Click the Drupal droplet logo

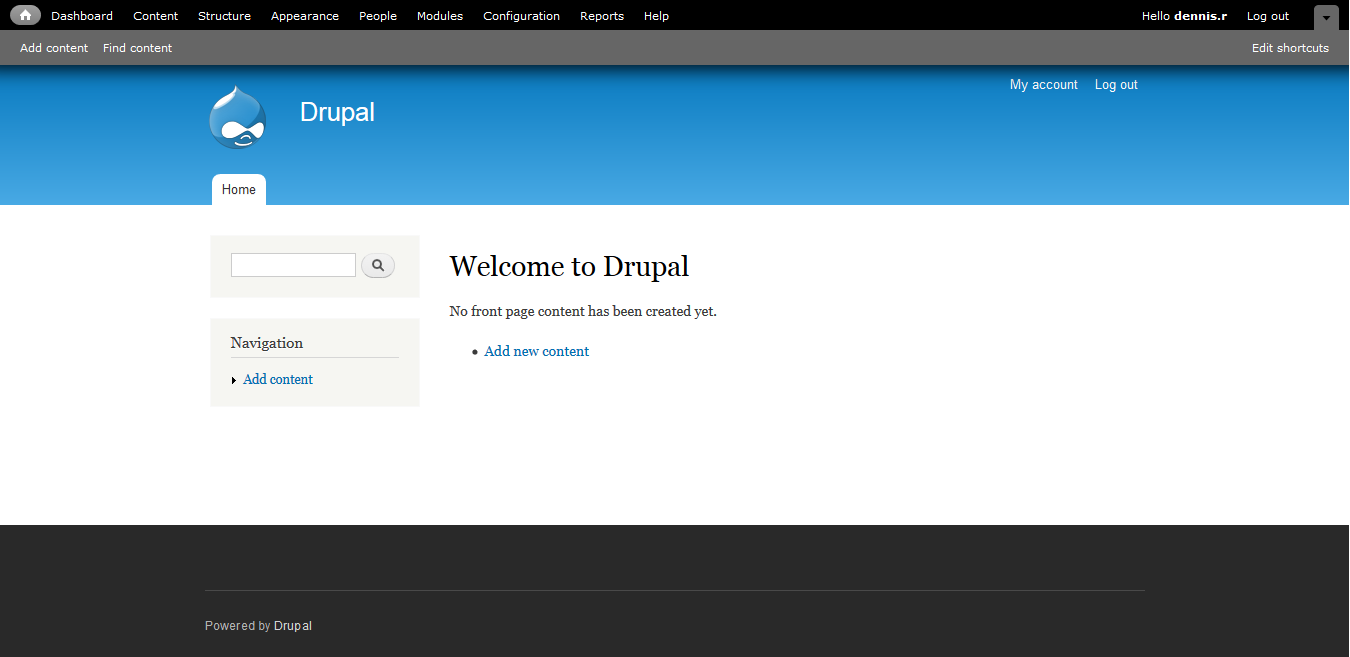(238, 117)
